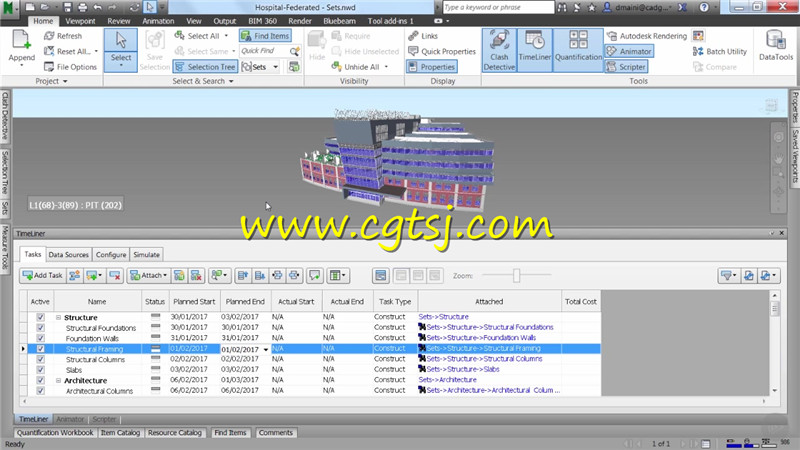Viewport: 800px width, 450px height.
Task: Activate the Select tool
Action: pyautogui.click(x=121, y=50)
